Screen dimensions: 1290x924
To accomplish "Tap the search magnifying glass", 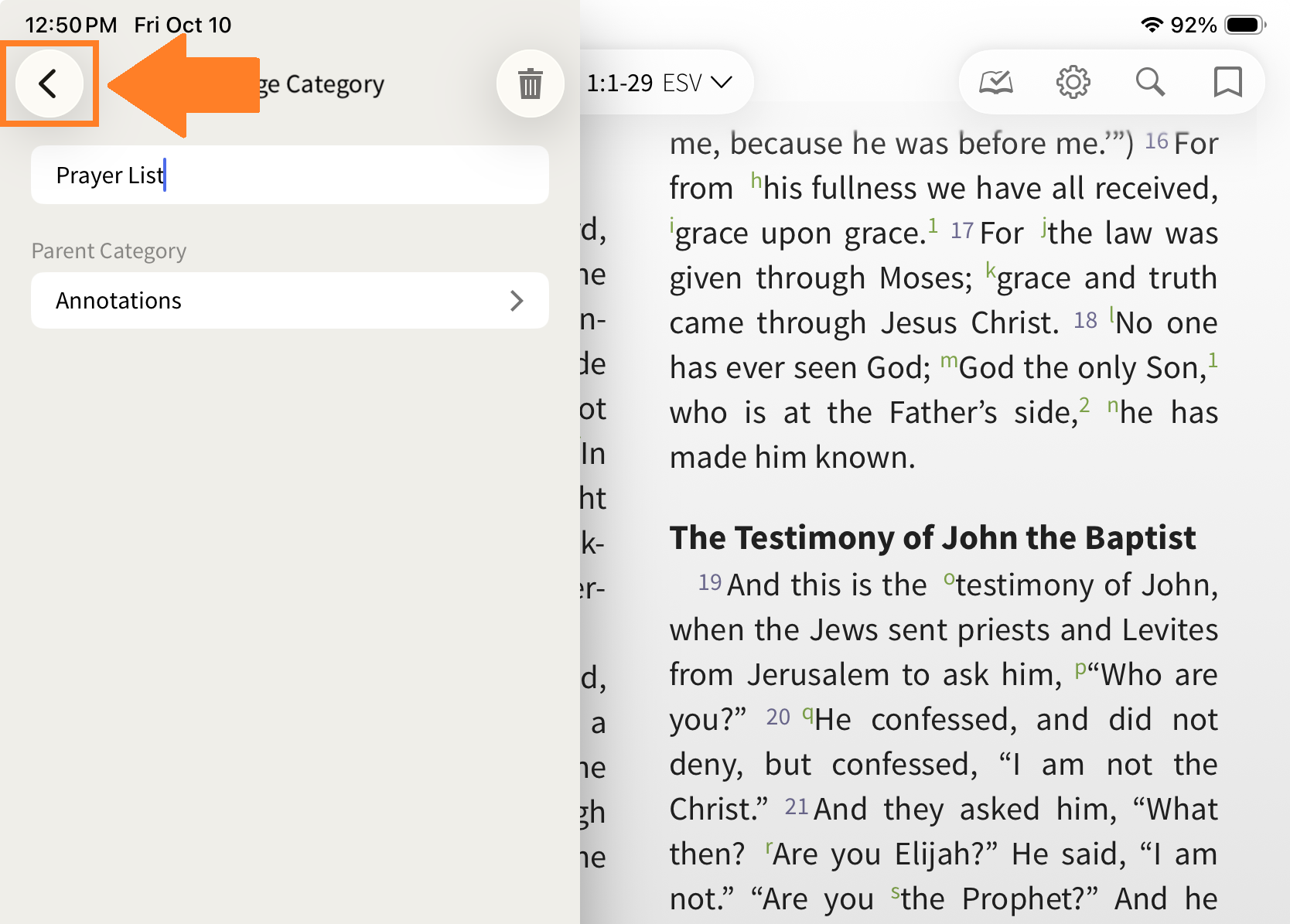I will 1149,82.
